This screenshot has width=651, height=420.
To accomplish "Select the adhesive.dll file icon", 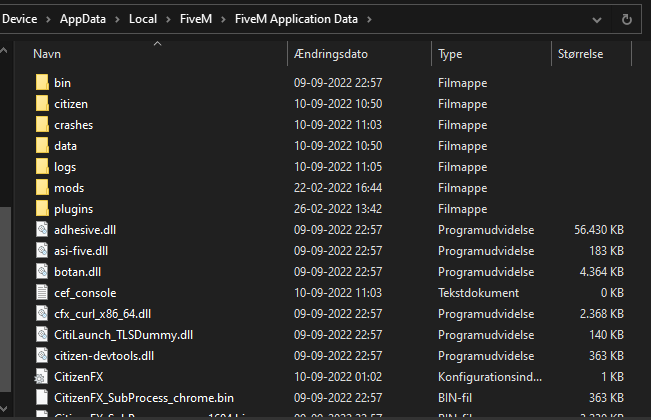I will (42, 230).
